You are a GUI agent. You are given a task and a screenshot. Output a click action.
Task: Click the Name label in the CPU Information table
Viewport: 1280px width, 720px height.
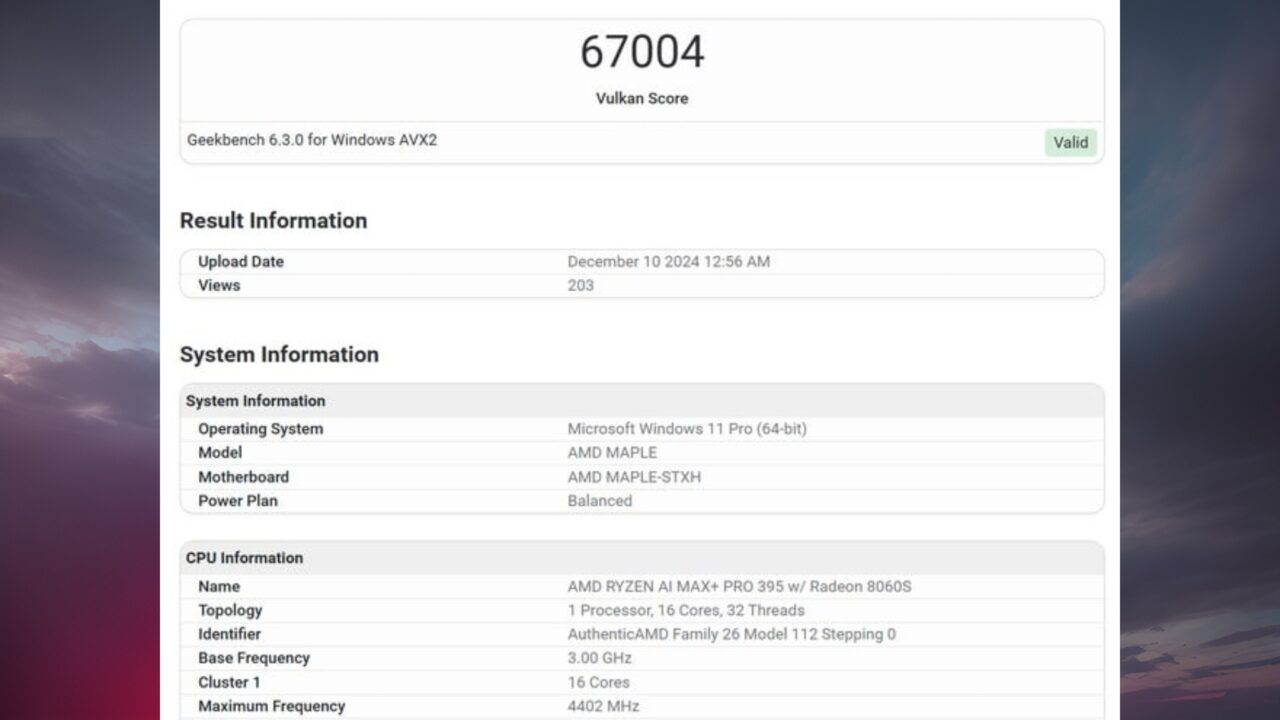pos(219,586)
